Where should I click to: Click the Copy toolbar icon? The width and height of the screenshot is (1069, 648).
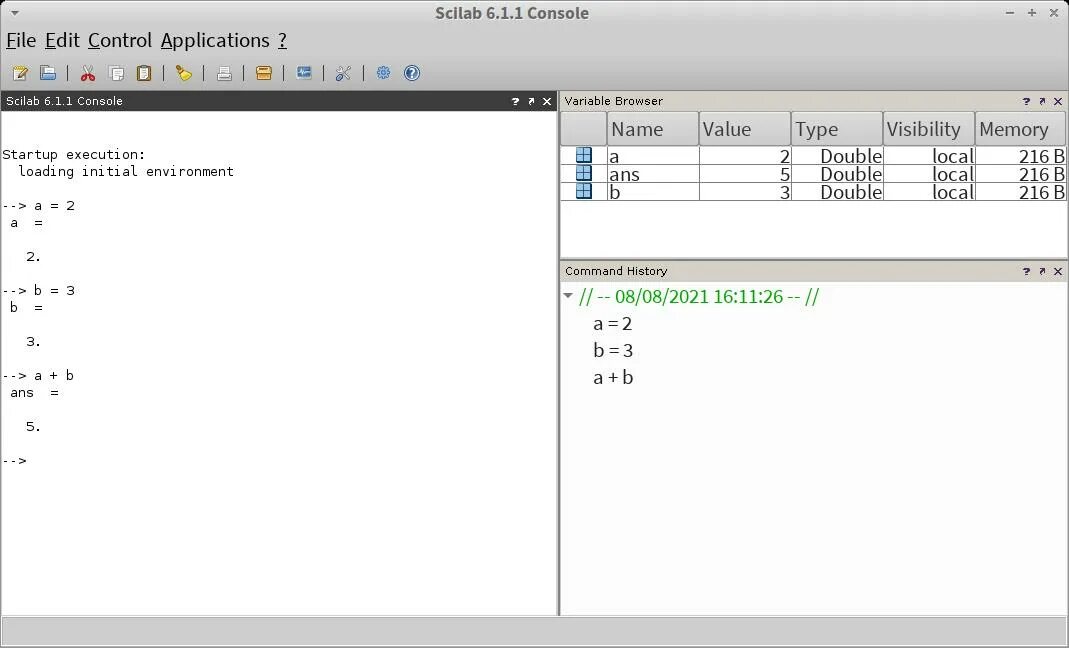coord(117,73)
